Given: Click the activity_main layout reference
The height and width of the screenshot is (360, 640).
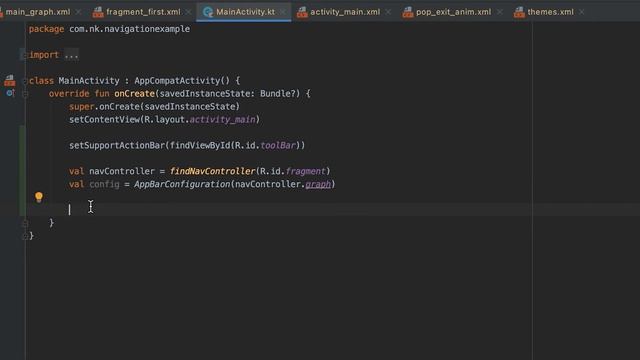Looking at the screenshot, I should [x=222, y=119].
